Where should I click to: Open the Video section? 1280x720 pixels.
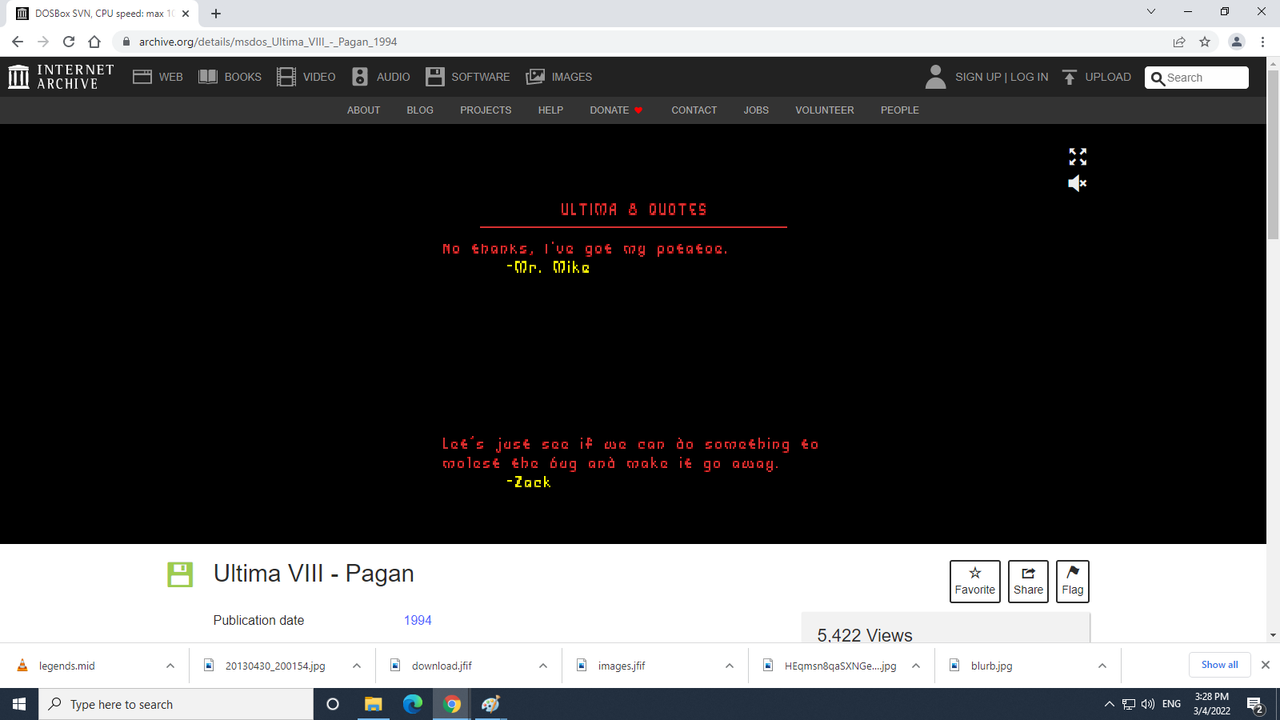coord(306,77)
